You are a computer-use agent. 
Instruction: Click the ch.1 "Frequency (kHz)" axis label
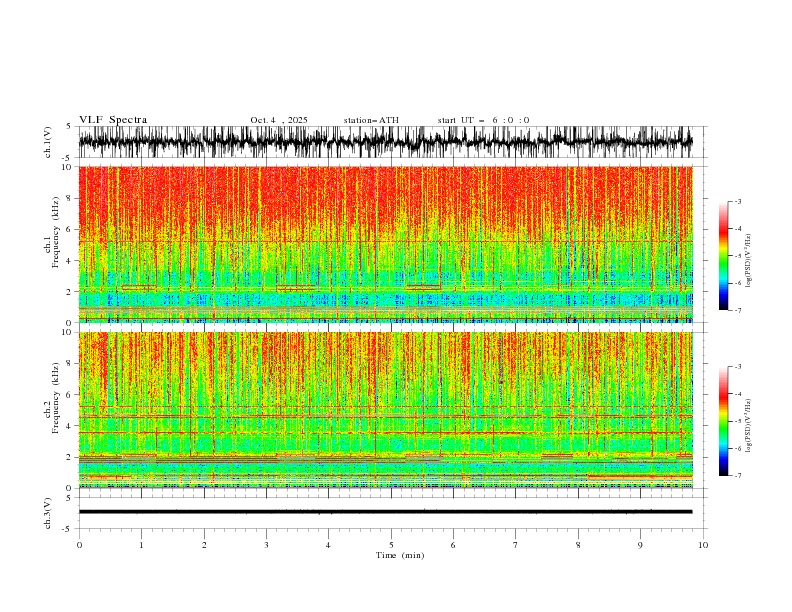55,233
